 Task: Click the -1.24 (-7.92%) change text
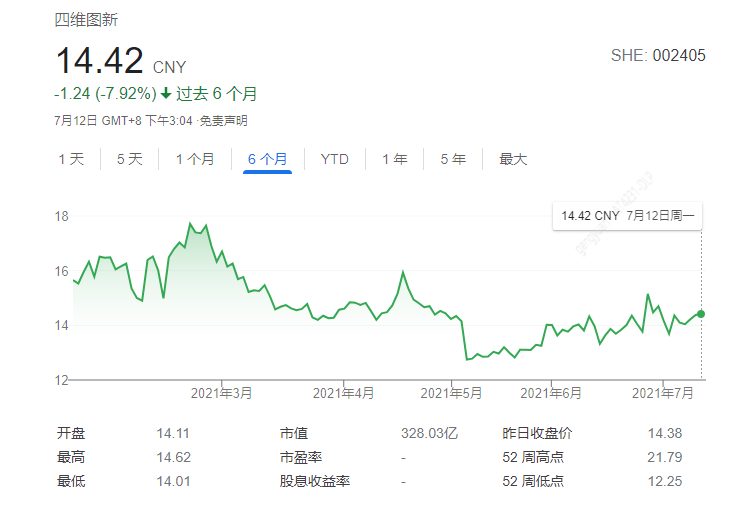pos(105,93)
